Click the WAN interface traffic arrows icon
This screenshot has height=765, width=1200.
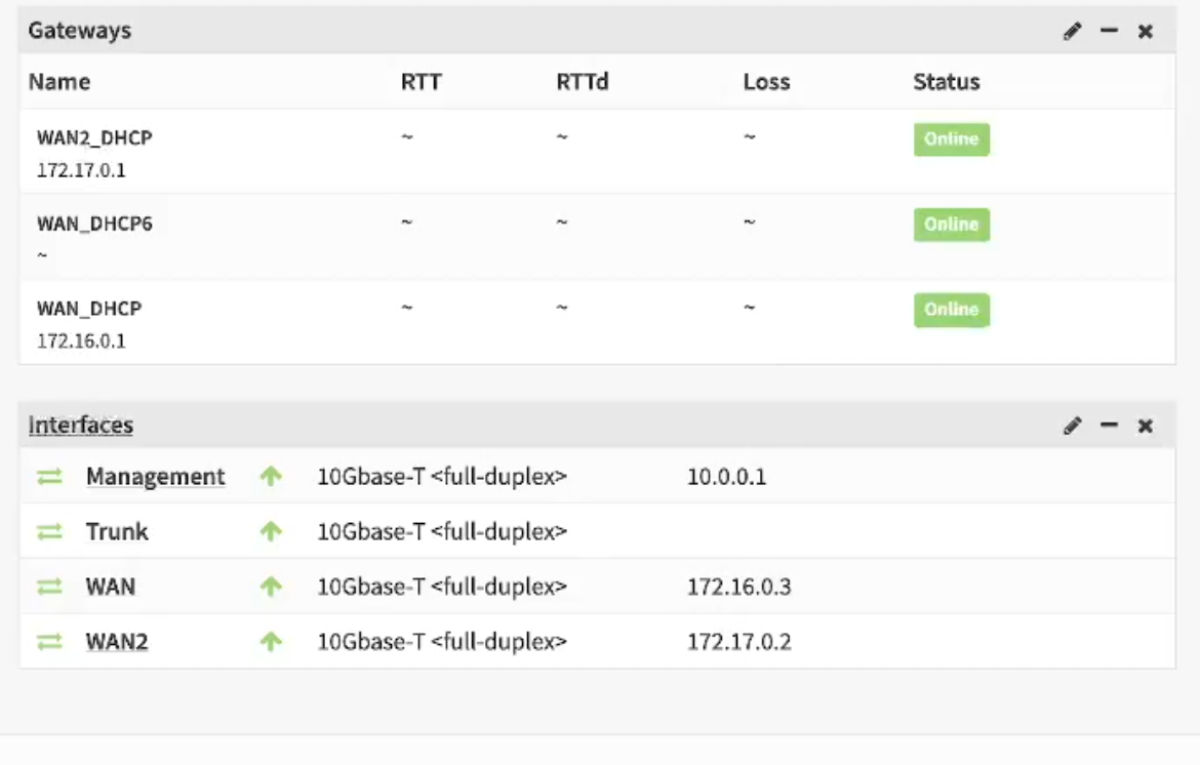pos(49,587)
